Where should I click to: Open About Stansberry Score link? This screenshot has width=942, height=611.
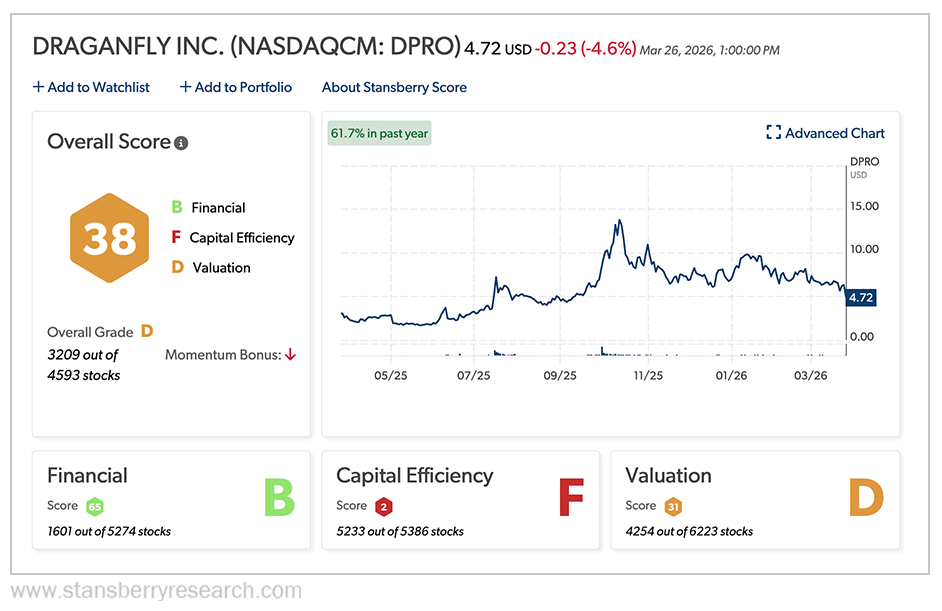[394, 87]
